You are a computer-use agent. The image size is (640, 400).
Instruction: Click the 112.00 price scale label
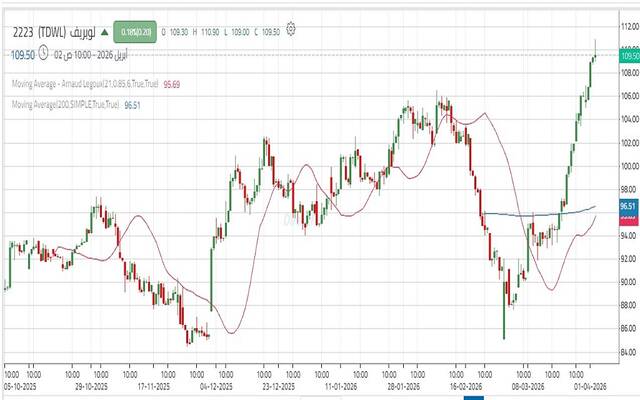pos(627,49)
